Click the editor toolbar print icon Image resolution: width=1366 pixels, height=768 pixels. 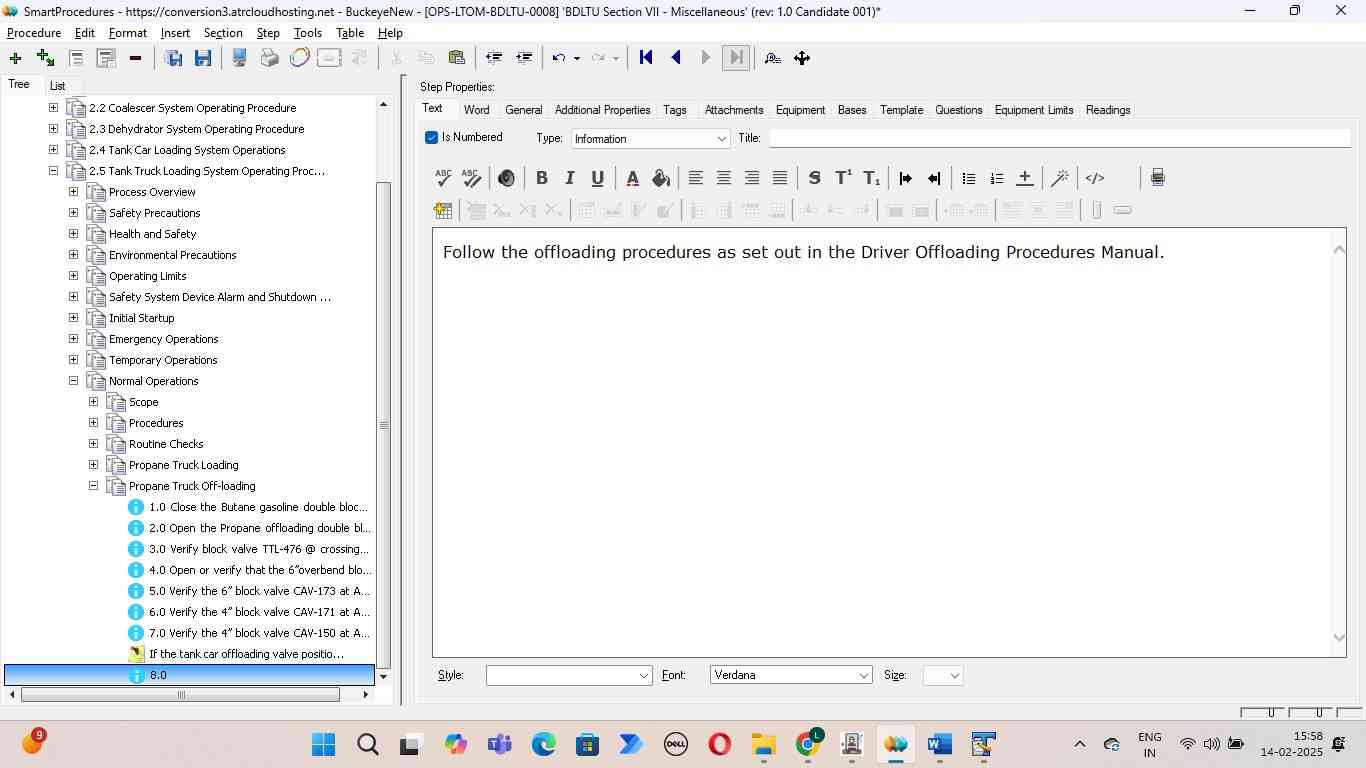[x=1158, y=178]
